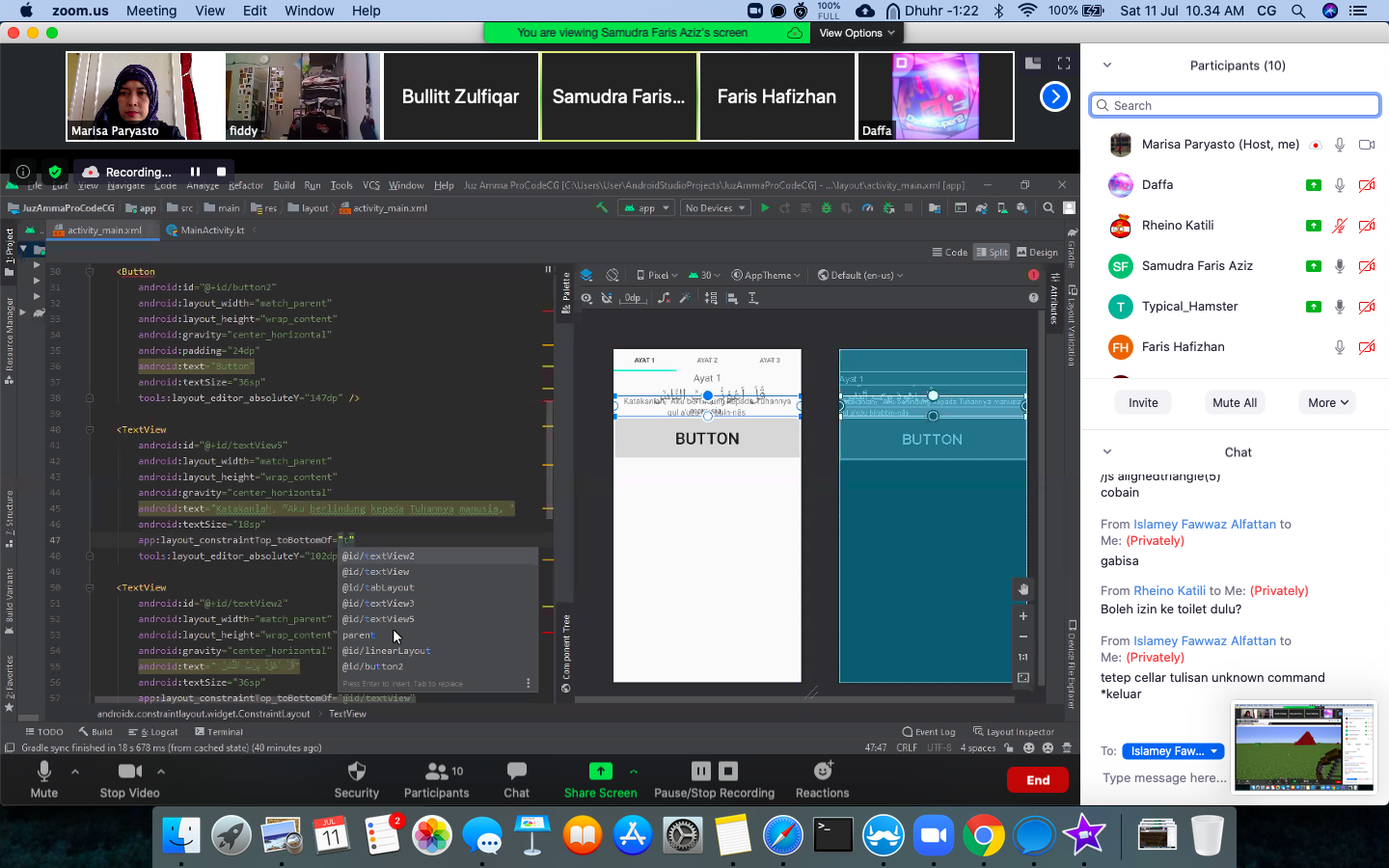Toggle autoconnect magnet icon in designer

[607, 298]
